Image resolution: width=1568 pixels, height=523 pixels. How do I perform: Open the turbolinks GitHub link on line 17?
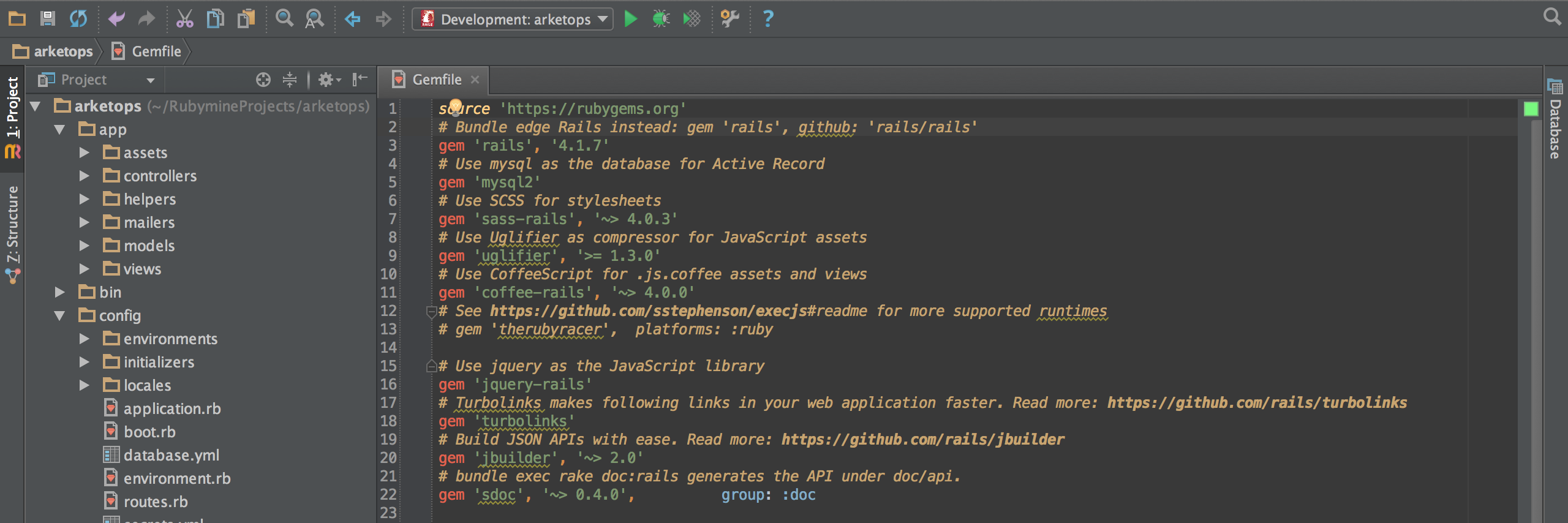(1257, 403)
